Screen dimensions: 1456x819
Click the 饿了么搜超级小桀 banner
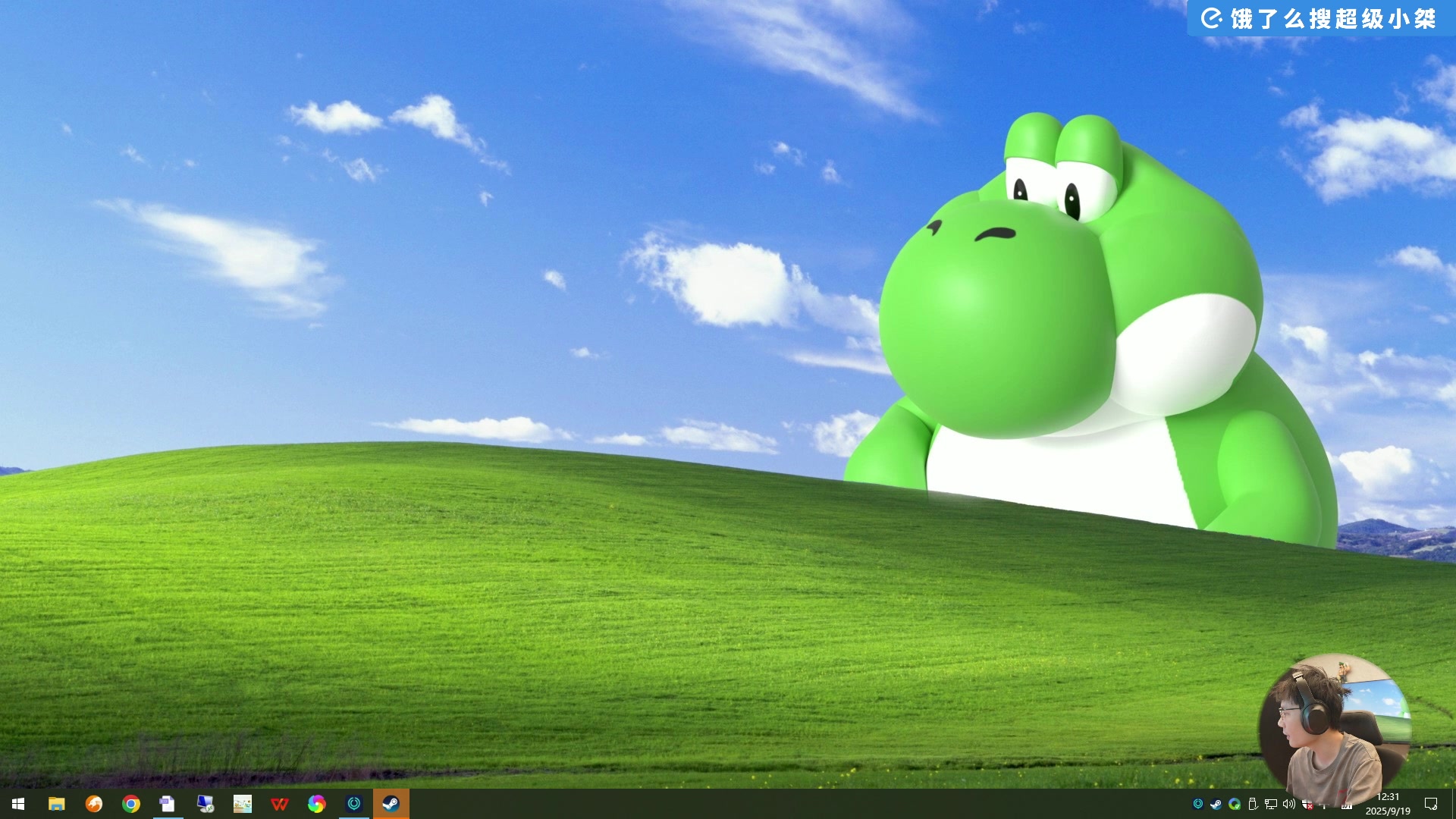click(x=1321, y=18)
